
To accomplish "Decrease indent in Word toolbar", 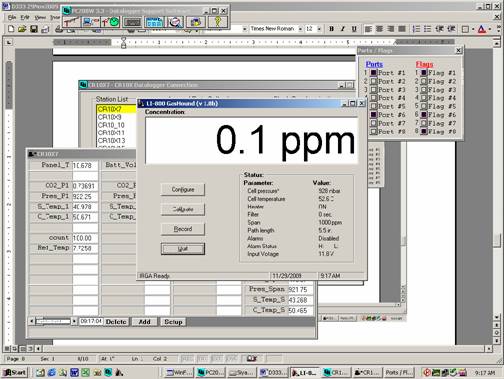I will pos(439,29).
